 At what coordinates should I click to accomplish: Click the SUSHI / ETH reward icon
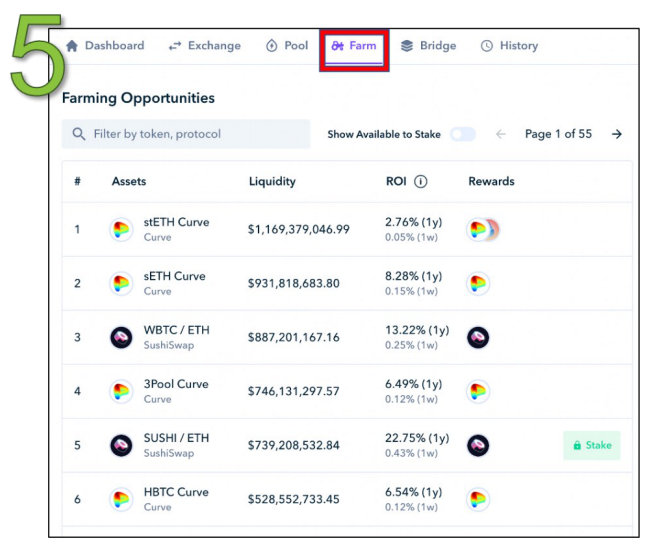tap(478, 445)
